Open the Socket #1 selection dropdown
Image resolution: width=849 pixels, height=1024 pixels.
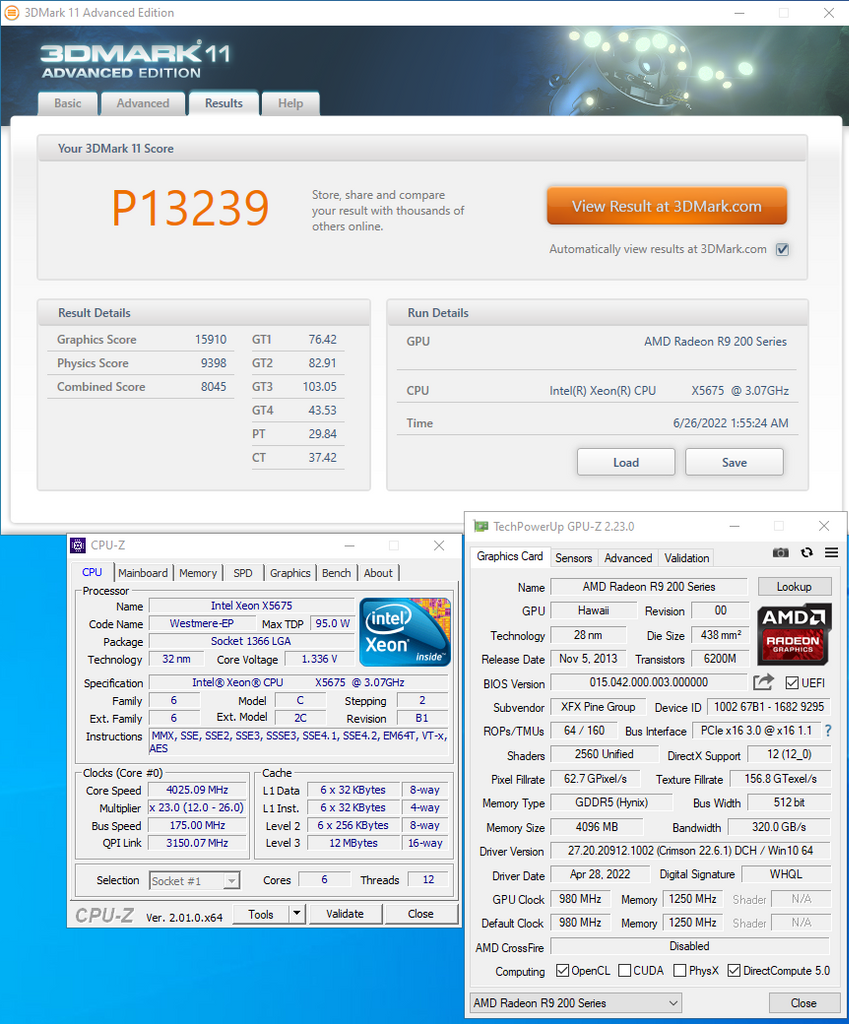click(x=195, y=880)
